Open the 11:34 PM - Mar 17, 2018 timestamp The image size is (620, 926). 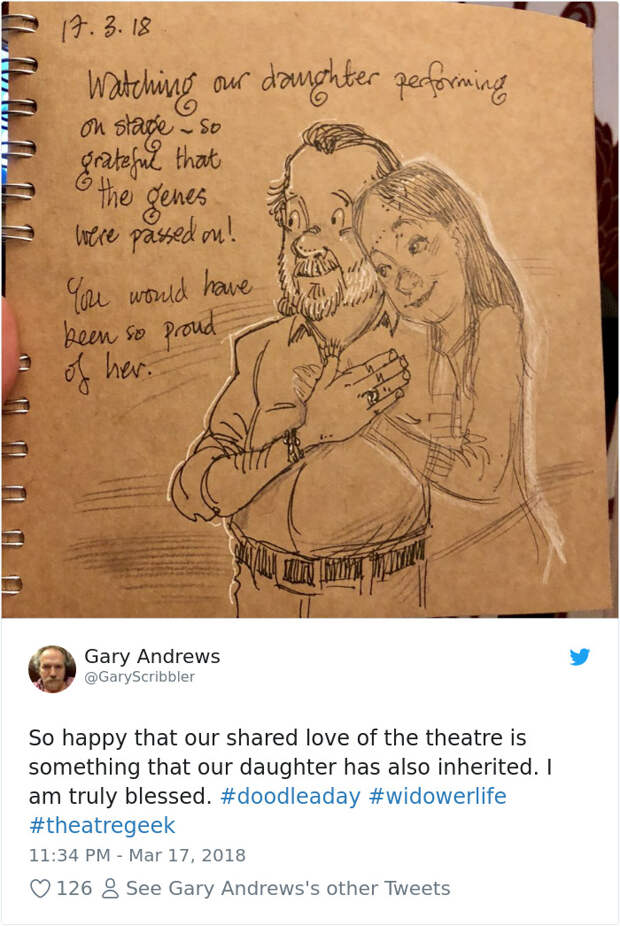coord(137,855)
